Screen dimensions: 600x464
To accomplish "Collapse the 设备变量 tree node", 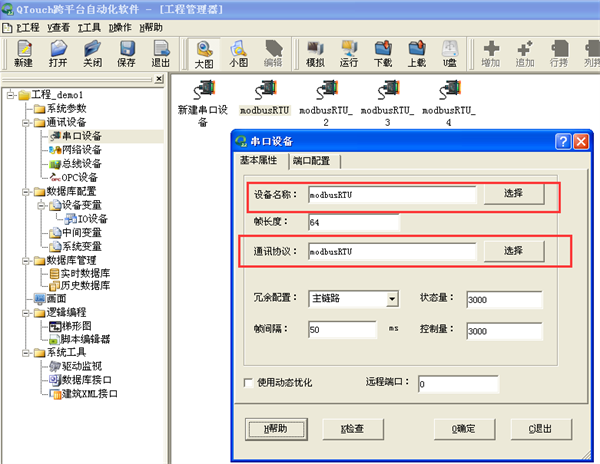I will coord(41,205).
